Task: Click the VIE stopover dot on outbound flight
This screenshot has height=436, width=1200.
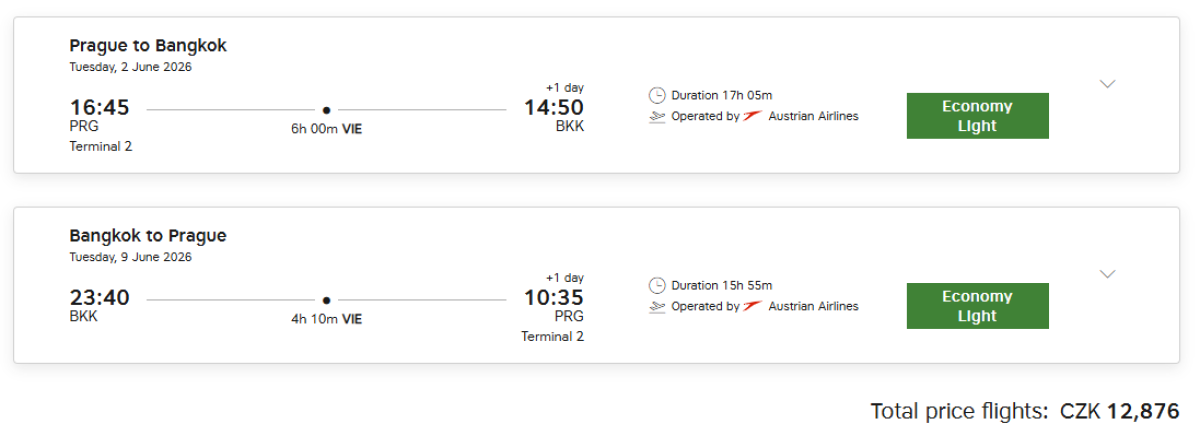Action: (x=326, y=110)
